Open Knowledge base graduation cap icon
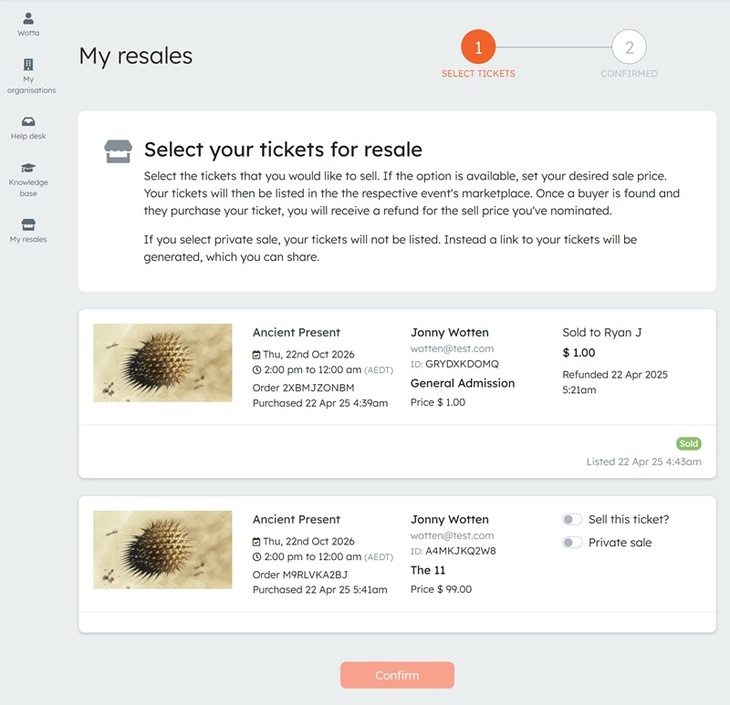The image size is (730, 705). [28, 168]
